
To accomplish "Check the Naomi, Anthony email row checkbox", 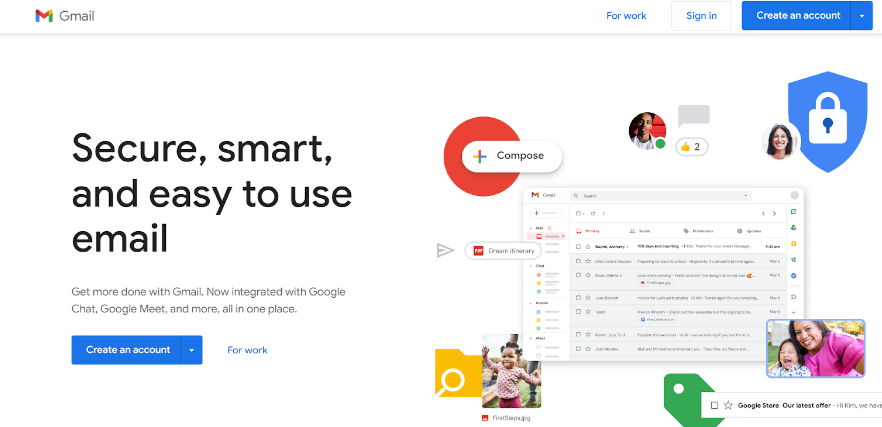I will pos(578,246).
